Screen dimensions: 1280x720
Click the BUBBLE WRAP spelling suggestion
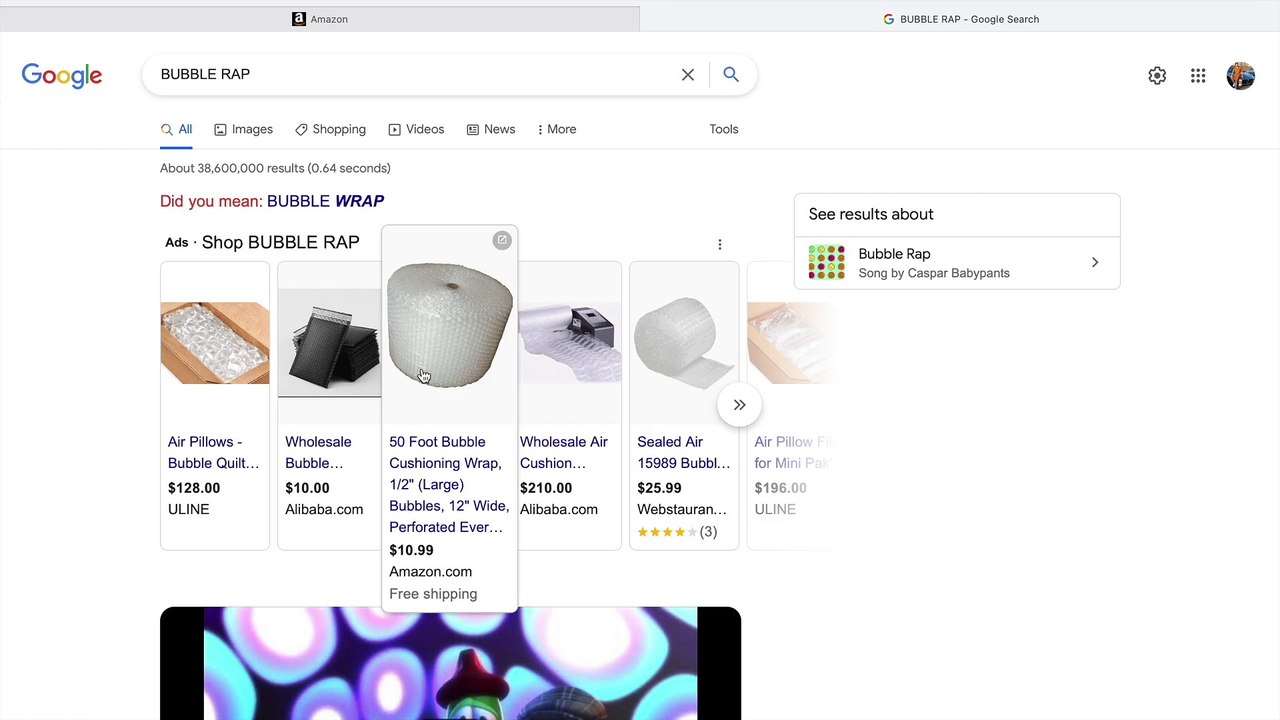click(x=325, y=201)
